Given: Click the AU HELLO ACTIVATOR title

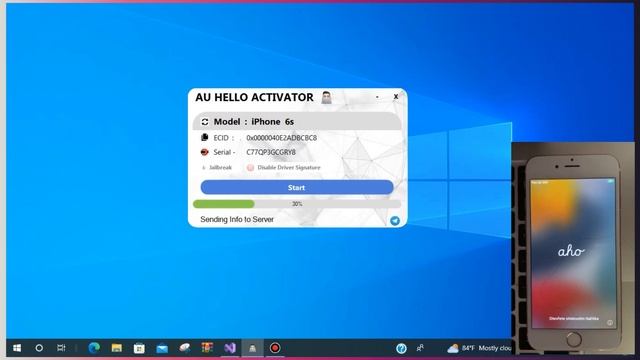Looking at the screenshot, I should 254,97.
